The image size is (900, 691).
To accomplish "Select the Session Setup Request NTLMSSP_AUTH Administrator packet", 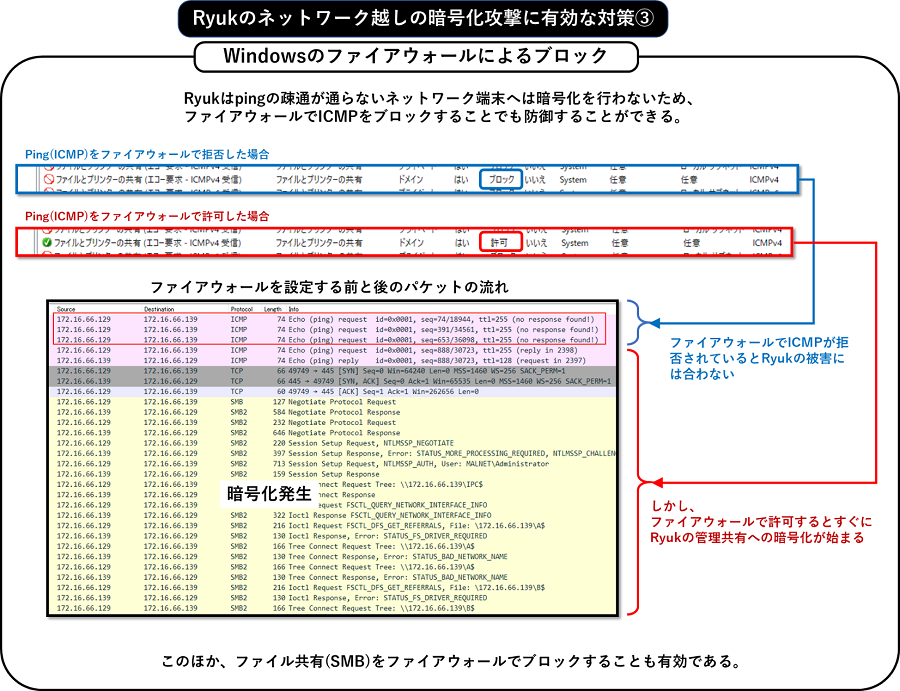I will 333,464.
